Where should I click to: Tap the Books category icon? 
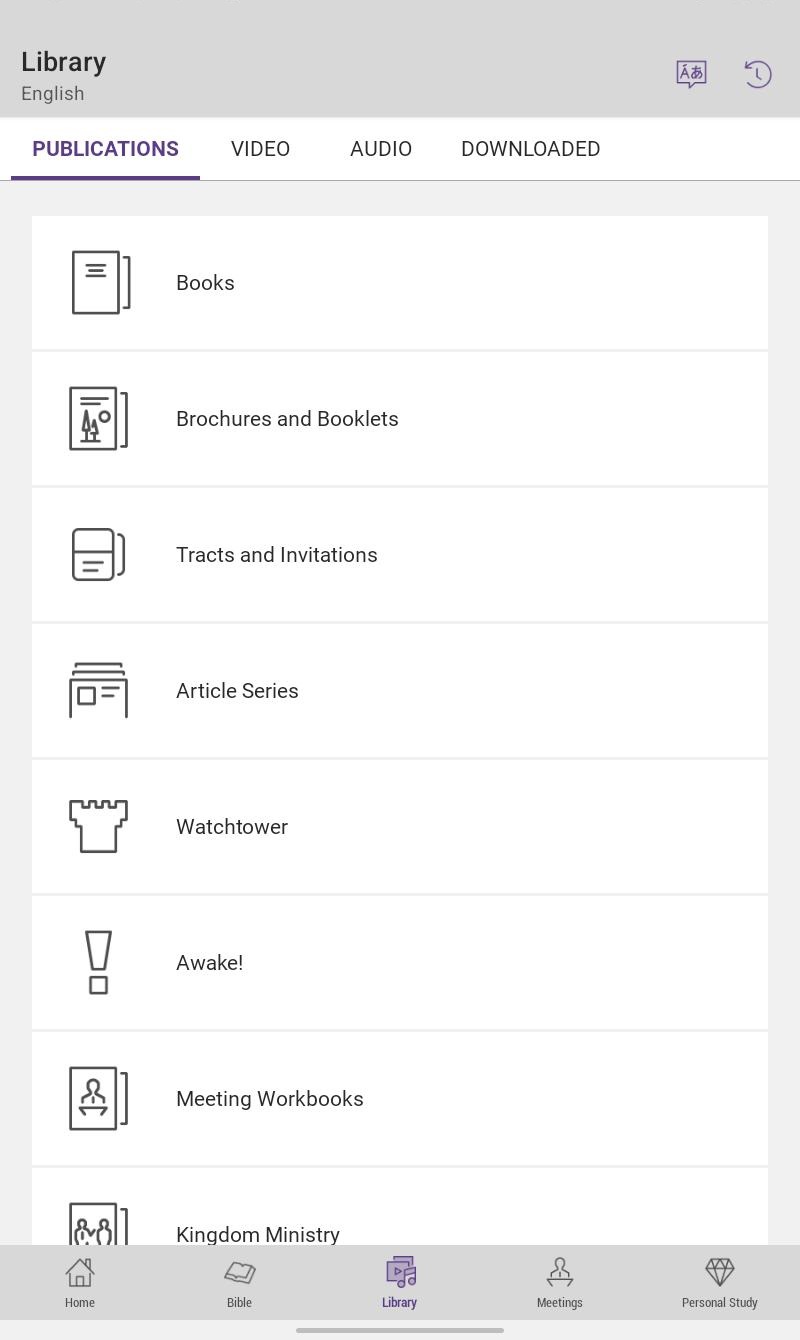(101, 282)
